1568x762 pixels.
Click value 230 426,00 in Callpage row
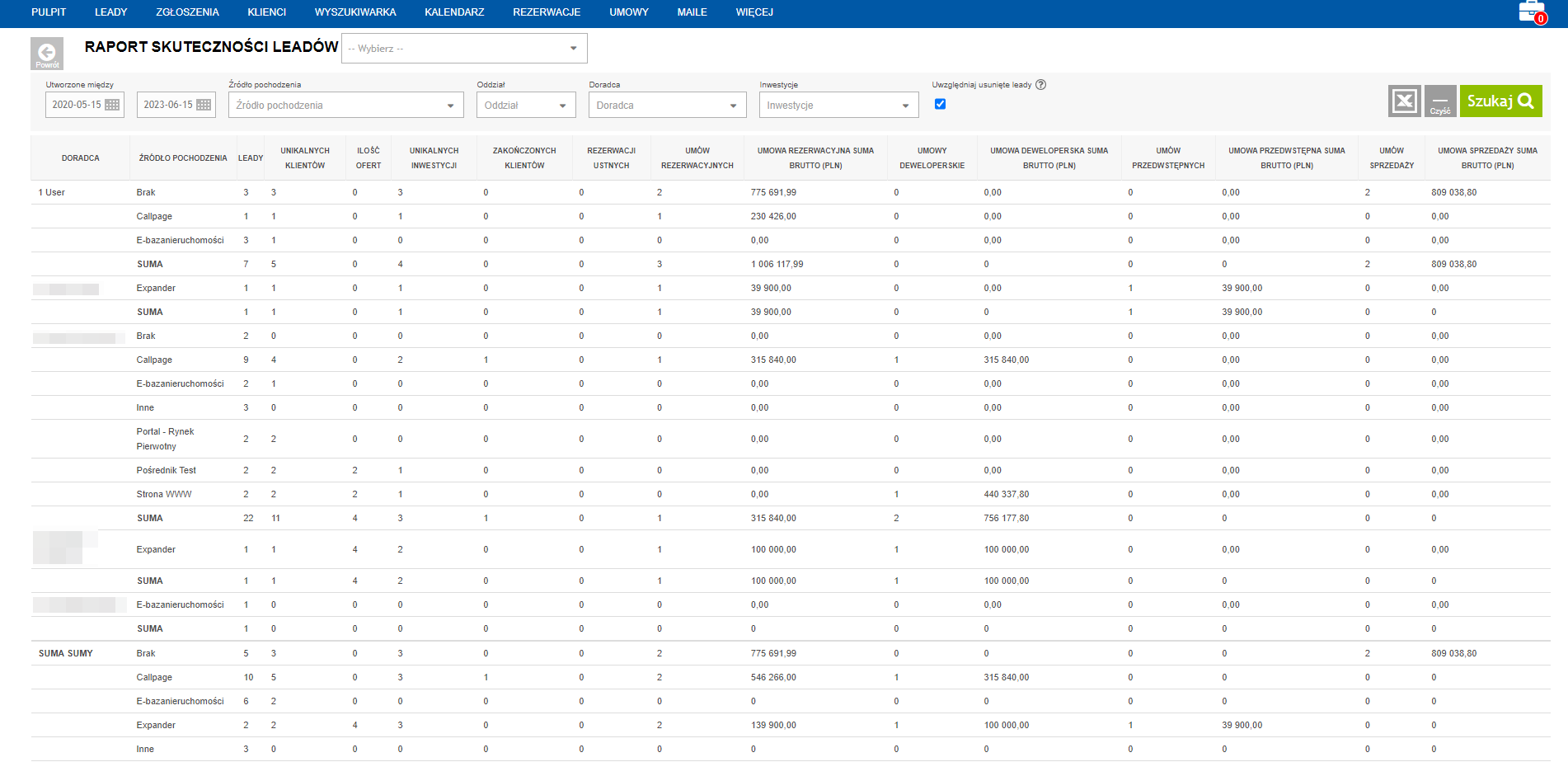(773, 216)
